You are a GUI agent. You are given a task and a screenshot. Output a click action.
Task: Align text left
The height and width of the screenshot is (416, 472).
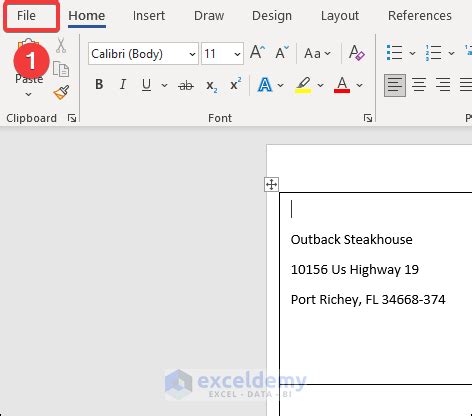click(395, 85)
